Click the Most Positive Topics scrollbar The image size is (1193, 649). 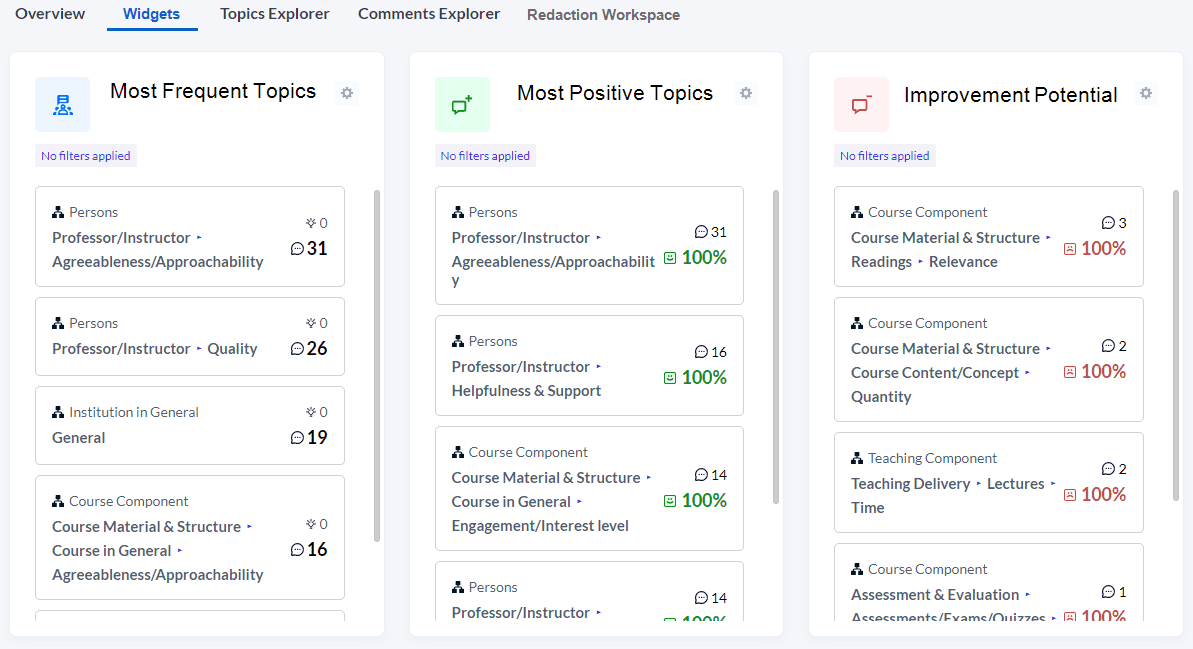(x=776, y=345)
